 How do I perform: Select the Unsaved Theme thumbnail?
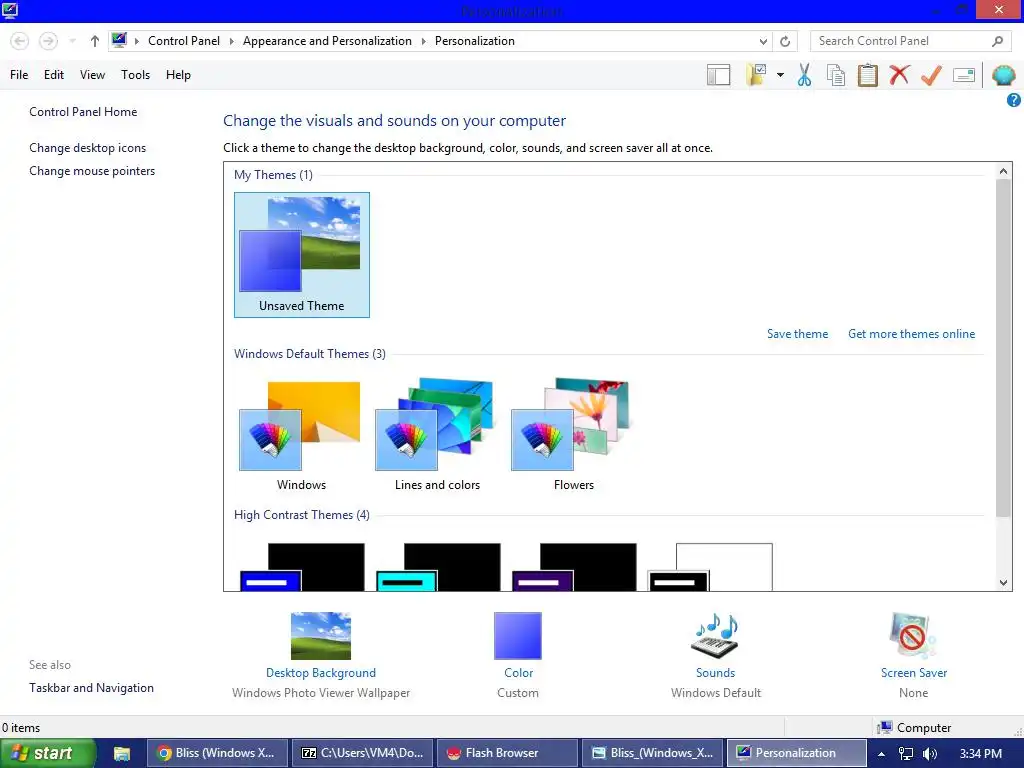tap(302, 255)
